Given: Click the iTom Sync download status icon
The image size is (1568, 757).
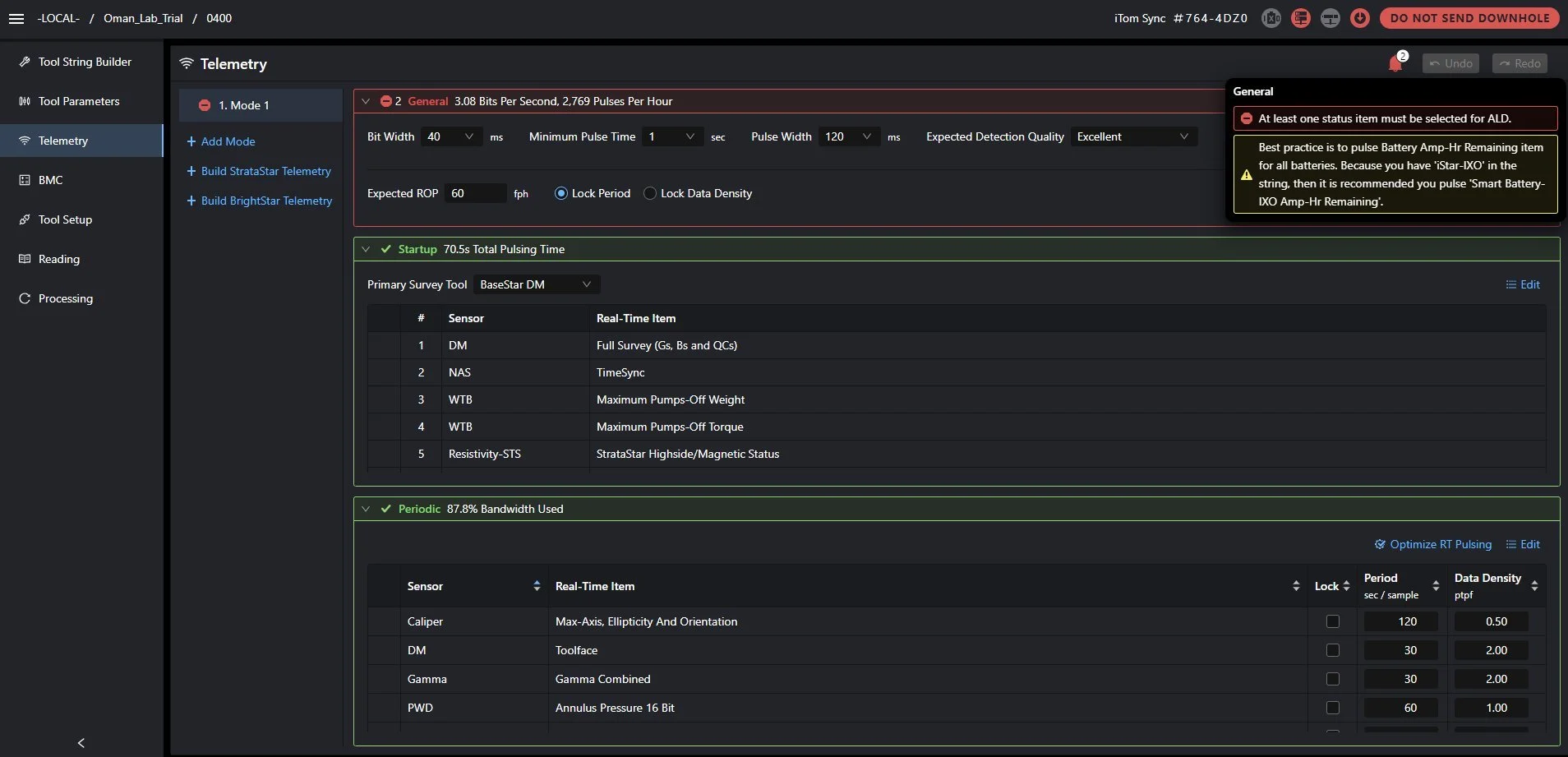Looking at the screenshot, I should point(1360,18).
